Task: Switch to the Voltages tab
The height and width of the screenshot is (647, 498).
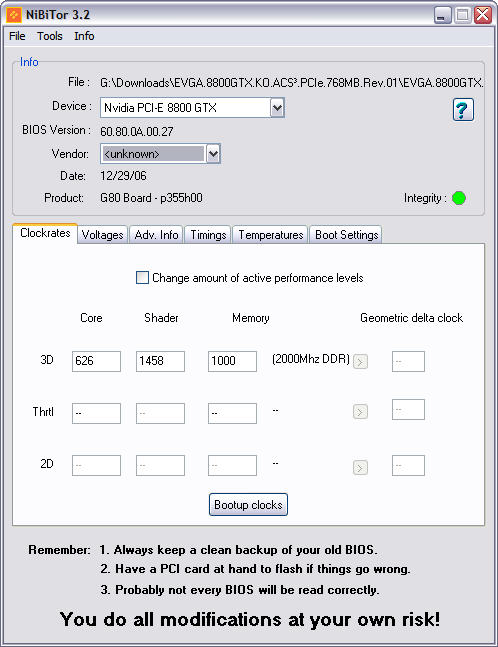Action: [102, 235]
